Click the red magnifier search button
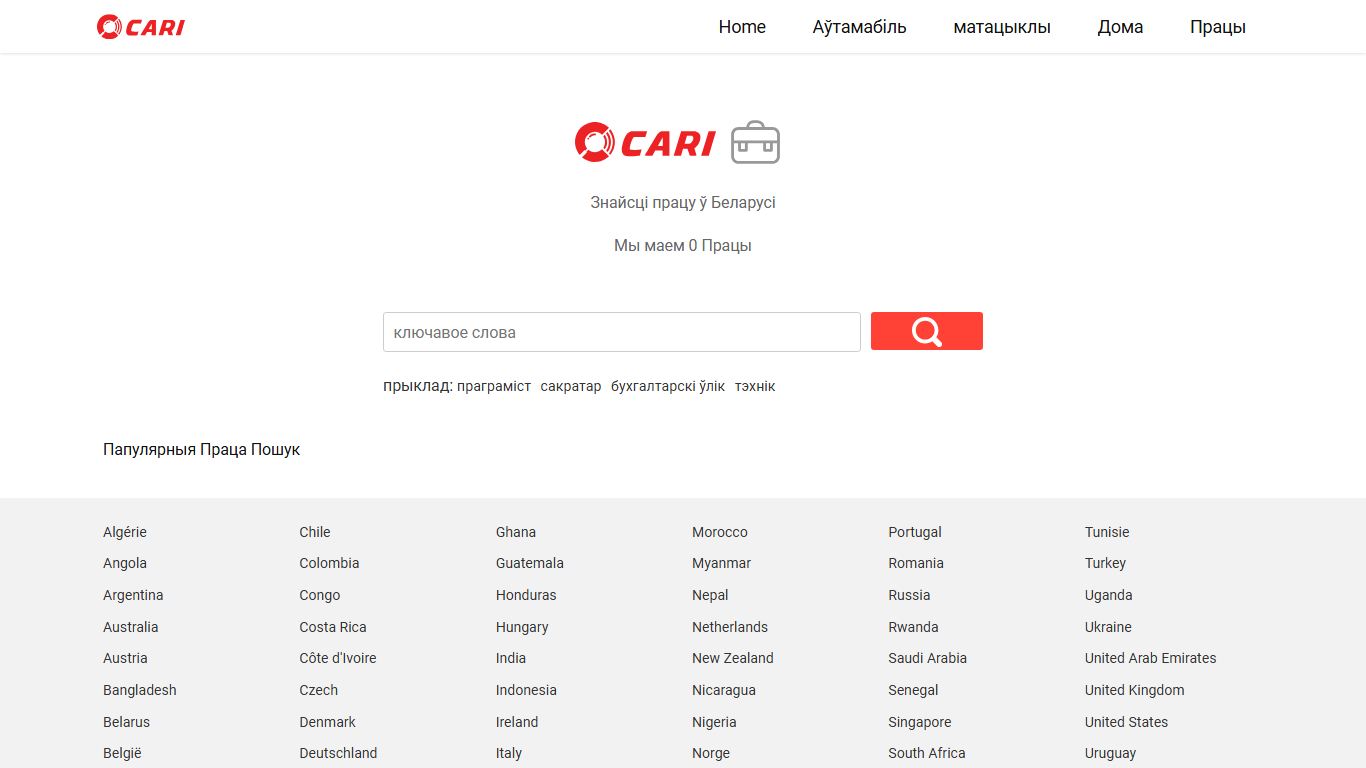1366x768 pixels. [927, 331]
